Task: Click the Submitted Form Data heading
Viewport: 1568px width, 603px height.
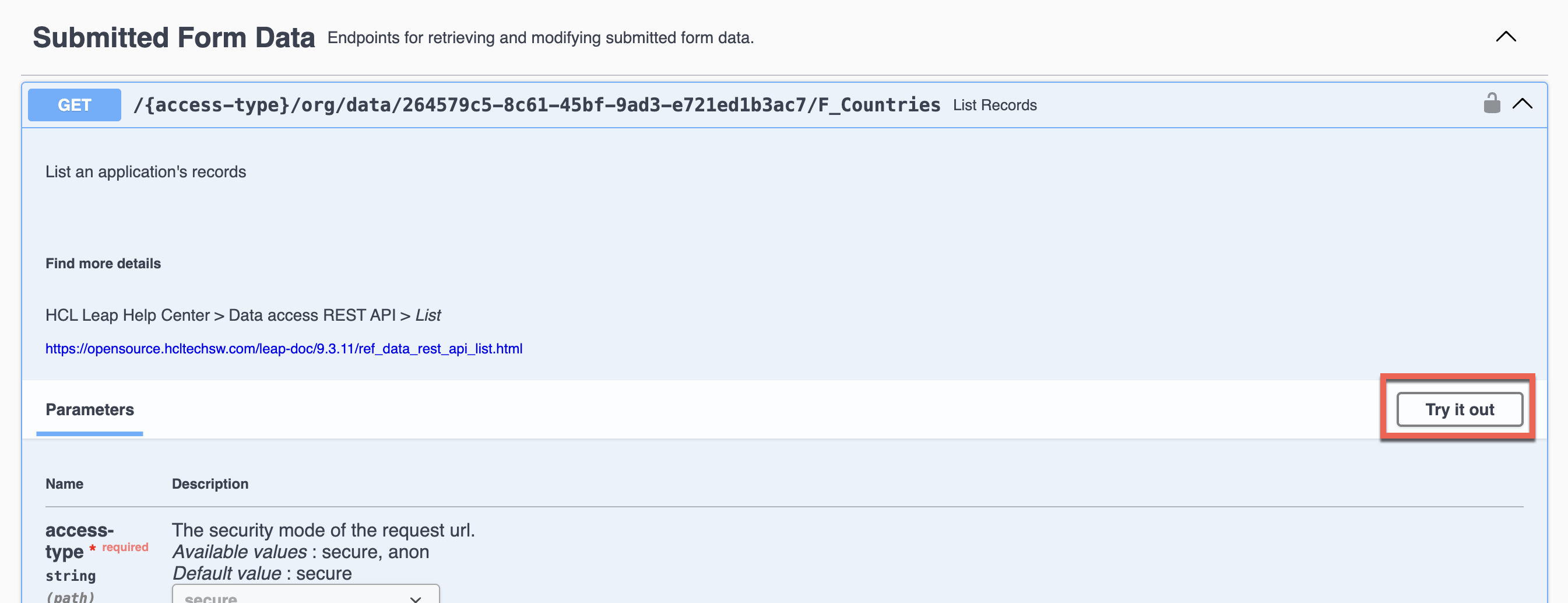Action: click(x=174, y=38)
